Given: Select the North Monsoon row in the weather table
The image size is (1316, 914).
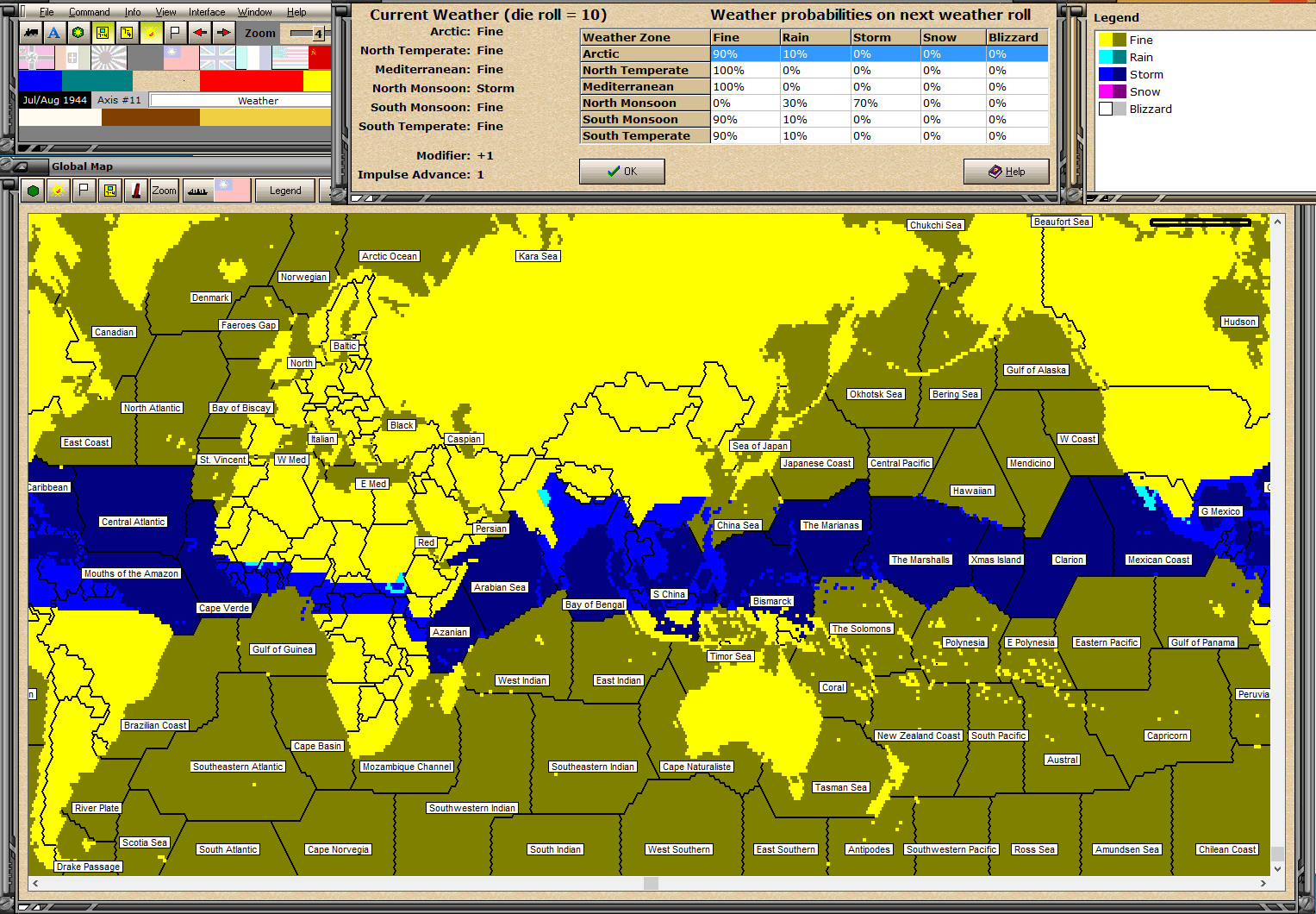Looking at the screenshot, I should tap(814, 103).
